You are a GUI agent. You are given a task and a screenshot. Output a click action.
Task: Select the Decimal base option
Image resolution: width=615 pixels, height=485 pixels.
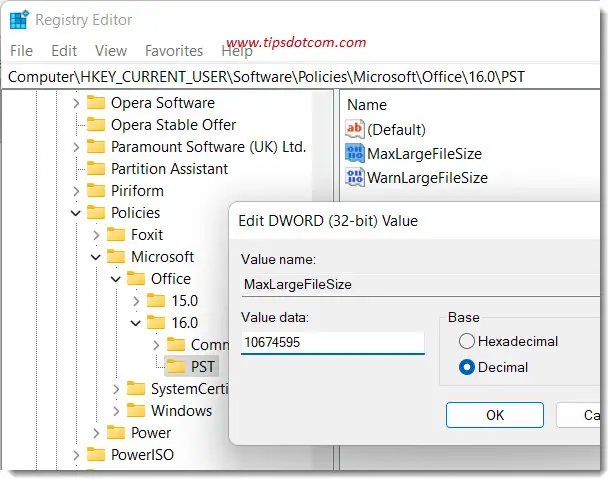467,367
